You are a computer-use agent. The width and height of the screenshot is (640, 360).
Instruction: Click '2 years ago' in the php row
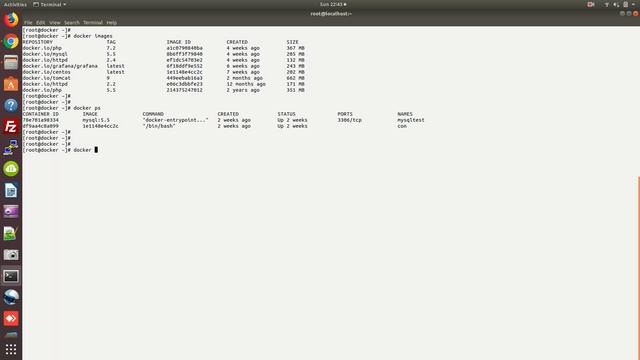243,90
